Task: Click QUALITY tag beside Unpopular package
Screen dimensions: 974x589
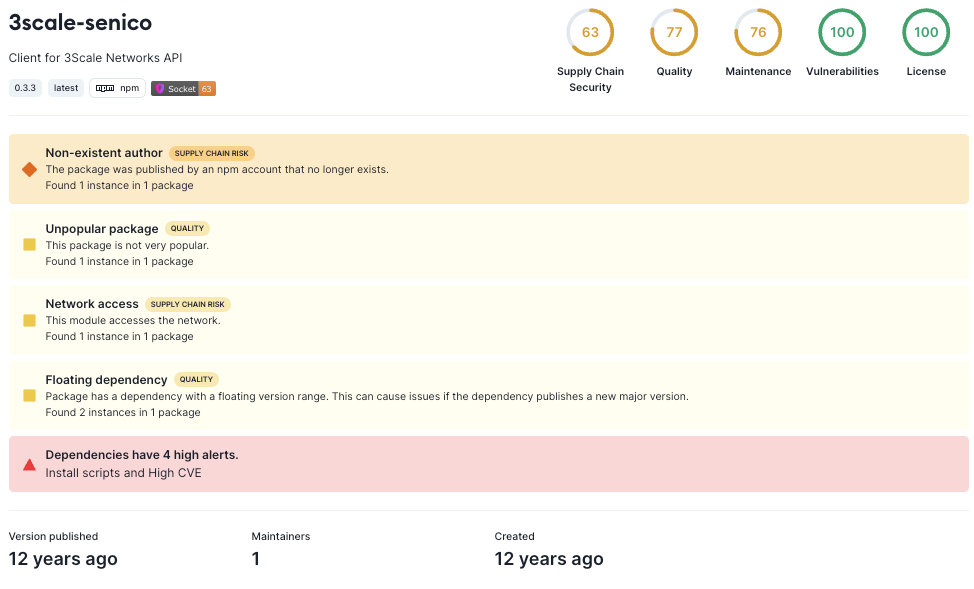Action: point(188,229)
